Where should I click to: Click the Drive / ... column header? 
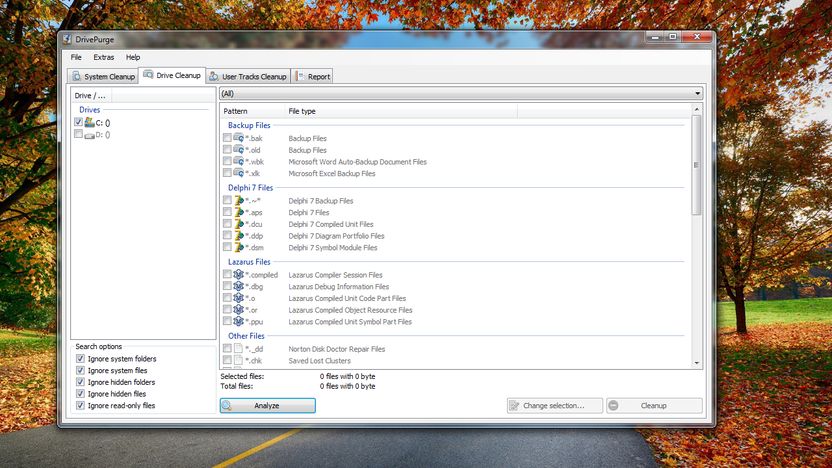click(91, 96)
